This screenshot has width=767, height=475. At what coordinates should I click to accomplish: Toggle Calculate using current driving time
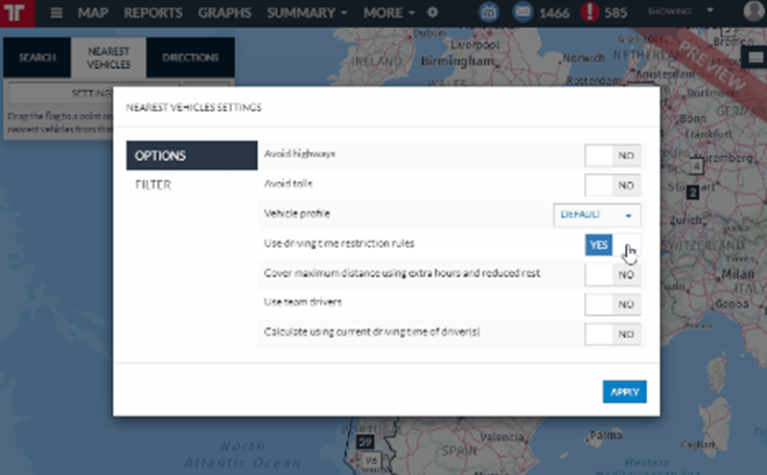tap(612, 334)
